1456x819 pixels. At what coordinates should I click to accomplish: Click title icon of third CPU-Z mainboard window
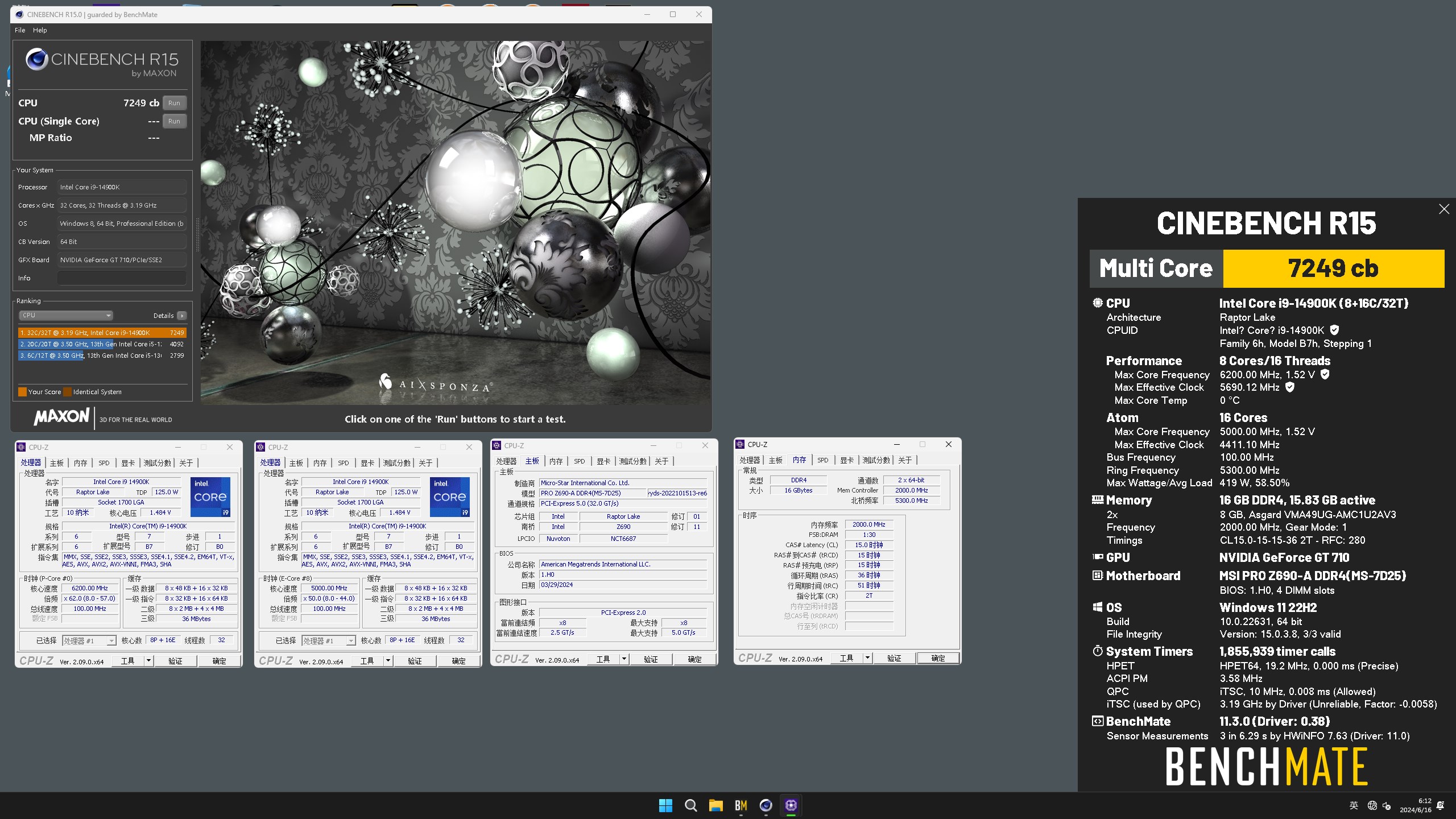click(497, 445)
